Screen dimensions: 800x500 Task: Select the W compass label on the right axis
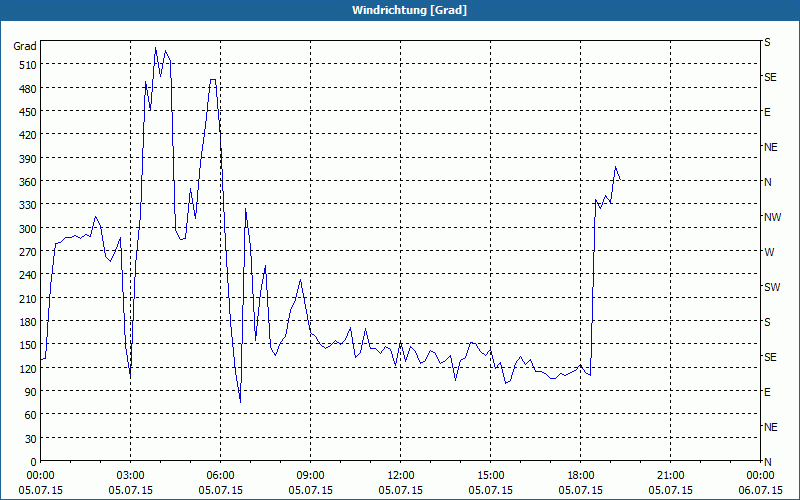tap(769, 252)
